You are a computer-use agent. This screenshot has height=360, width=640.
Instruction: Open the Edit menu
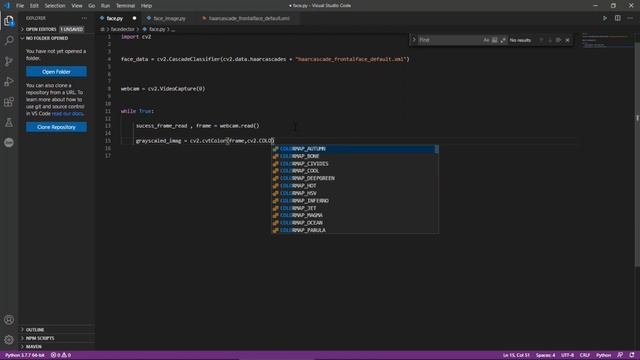point(34,6)
